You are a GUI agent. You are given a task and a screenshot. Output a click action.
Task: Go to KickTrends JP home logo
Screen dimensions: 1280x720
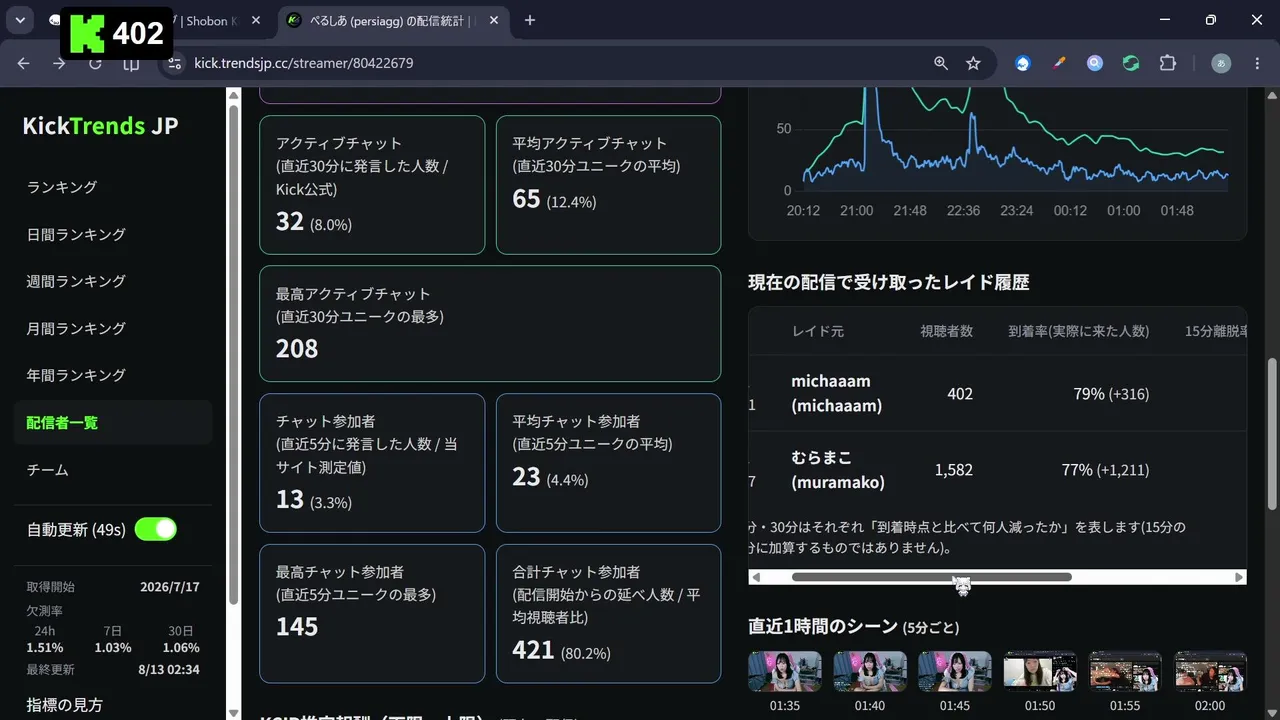[101, 126]
